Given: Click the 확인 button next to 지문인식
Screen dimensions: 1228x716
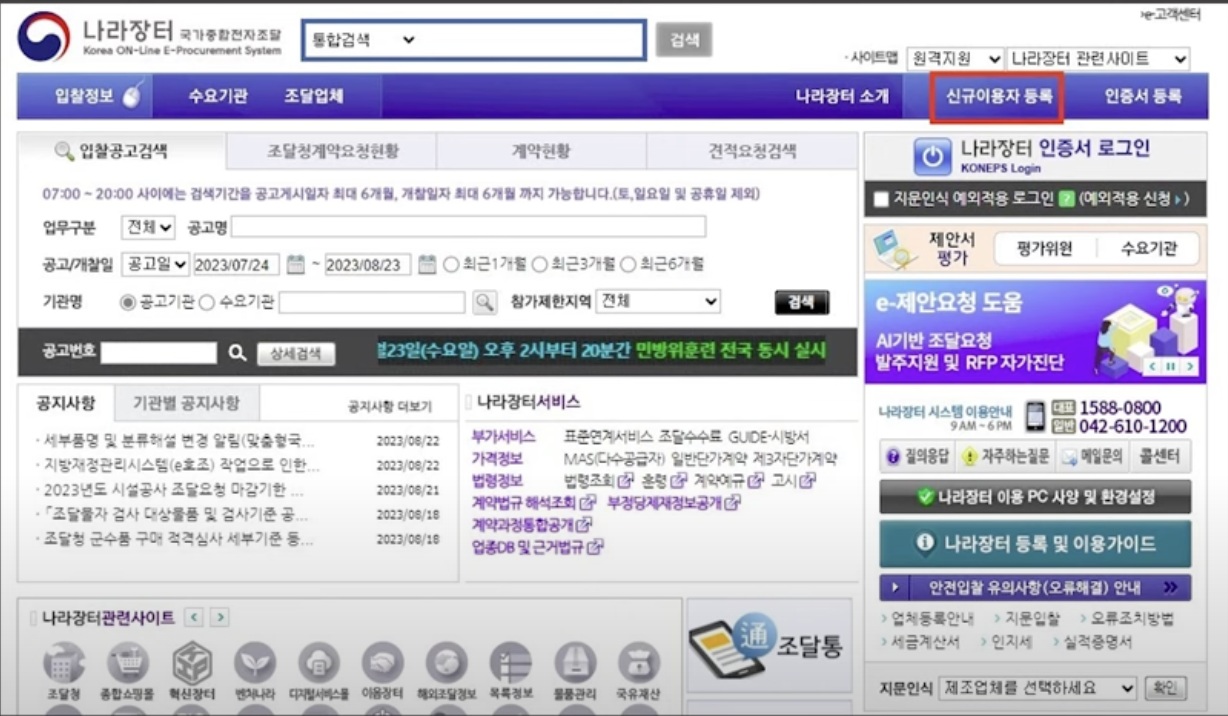Looking at the screenshot, I should (1165, 688).
